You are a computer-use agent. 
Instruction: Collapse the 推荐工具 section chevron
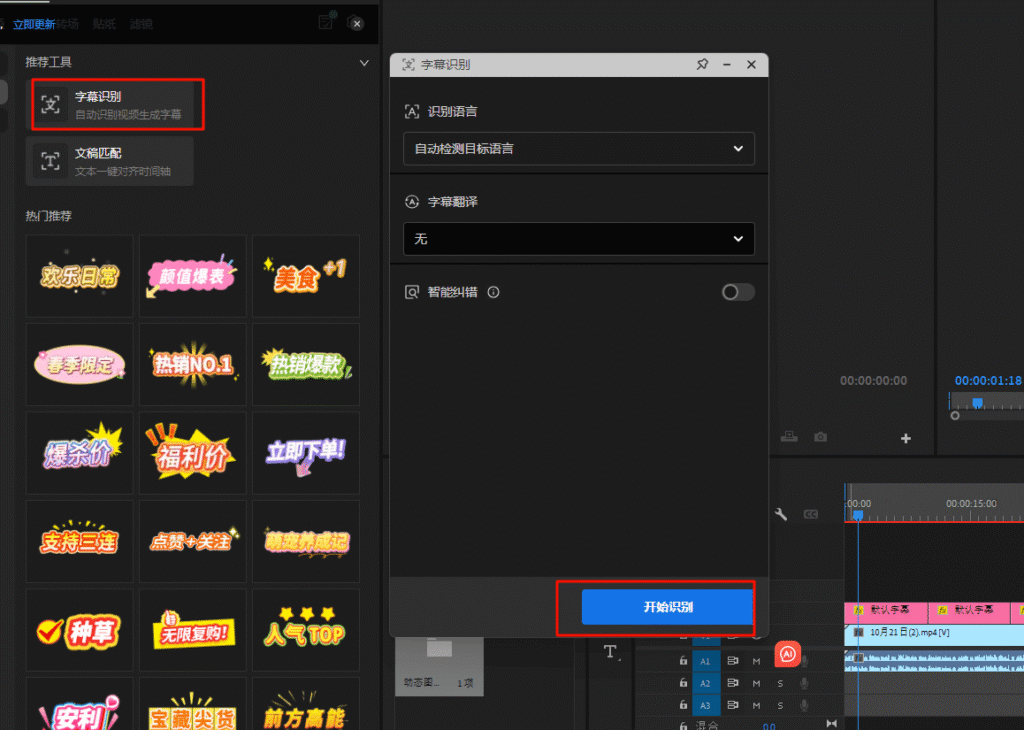(x=364, y=62)
